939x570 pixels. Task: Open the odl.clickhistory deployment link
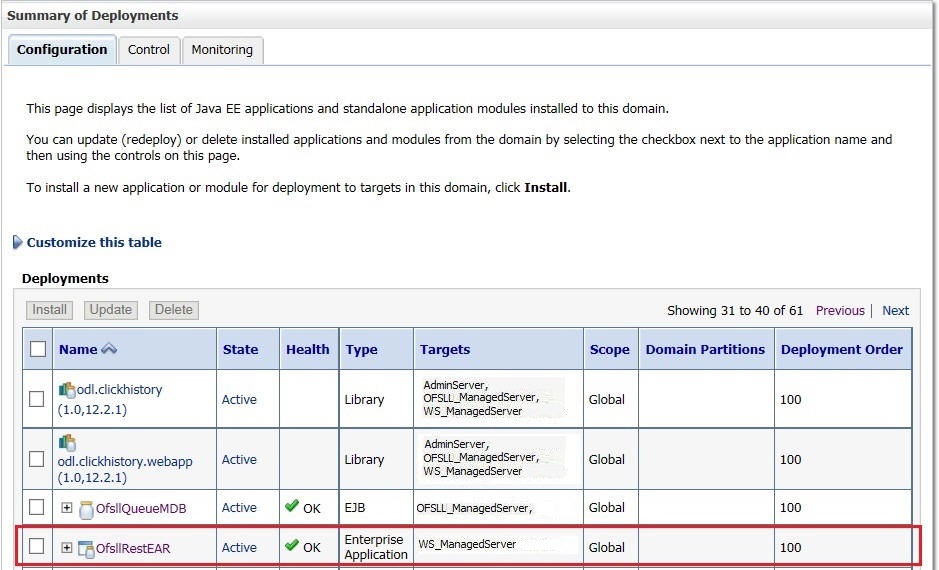[x=110, y=399]
